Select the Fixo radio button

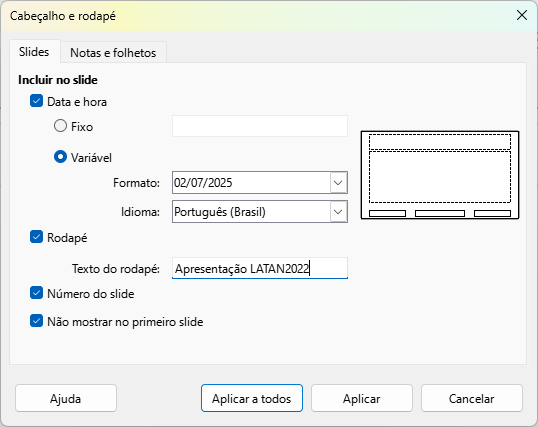click(x=60, y=126)
